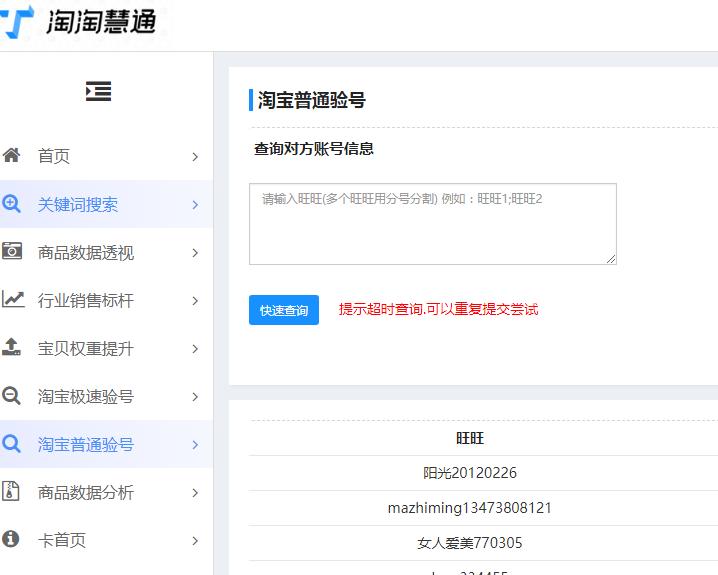Click the 旺旺 table column header
The width and height of the screenshot is (718, 575).
(470, 438)
